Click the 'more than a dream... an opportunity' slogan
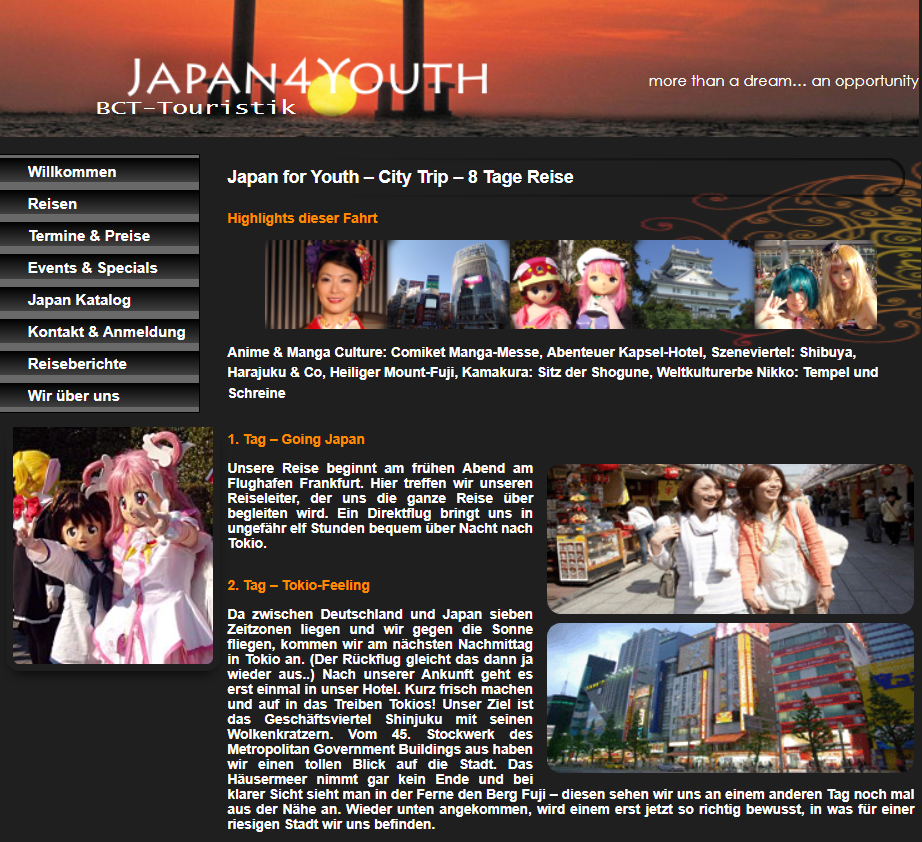The image size is (922, 842). 783,81
